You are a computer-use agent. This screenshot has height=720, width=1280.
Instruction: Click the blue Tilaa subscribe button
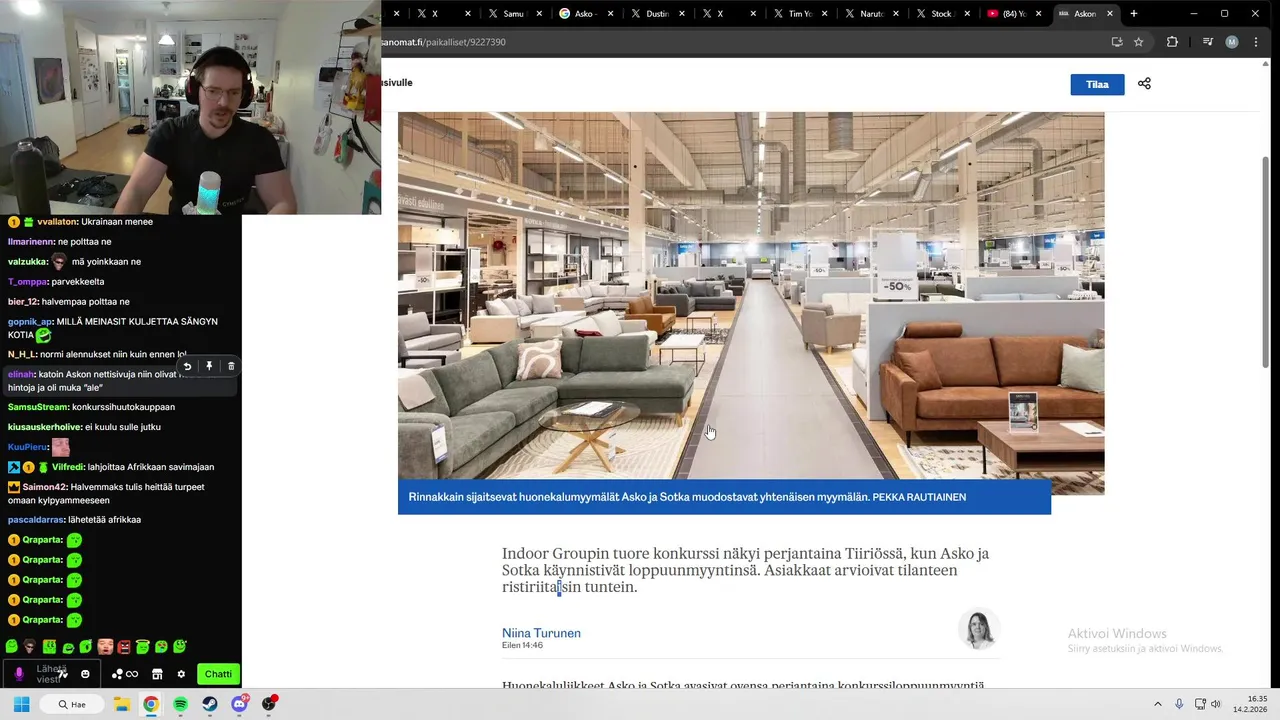[x=1097, y=84]
